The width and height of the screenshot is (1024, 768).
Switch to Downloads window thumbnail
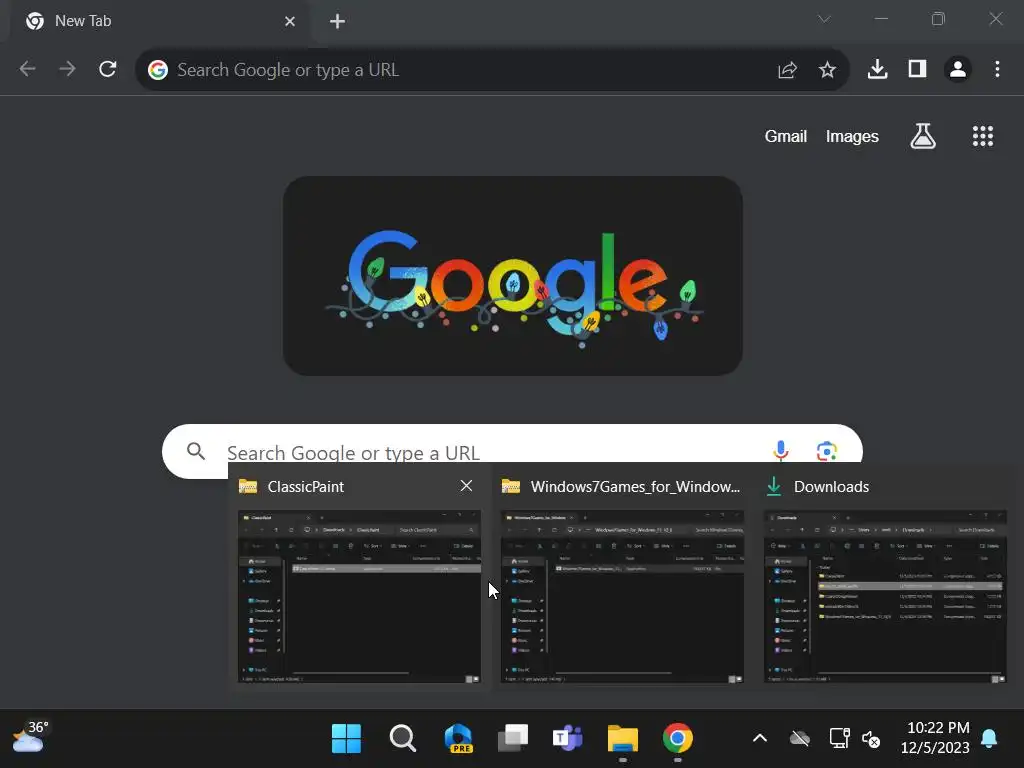[886, 596]
